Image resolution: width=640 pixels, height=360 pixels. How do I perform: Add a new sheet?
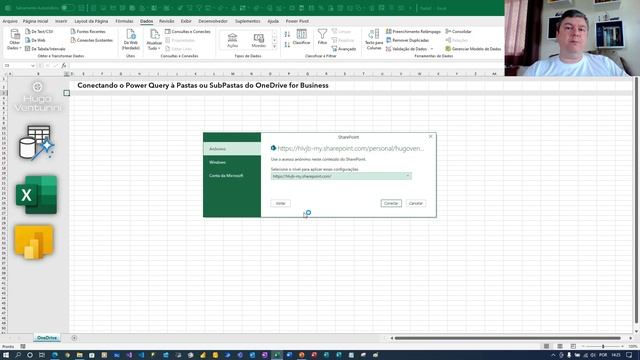[x=74, y=338]
